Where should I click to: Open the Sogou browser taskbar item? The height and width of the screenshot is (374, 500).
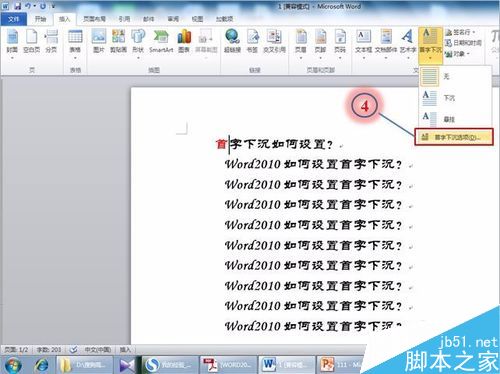[x=171, y=365]
